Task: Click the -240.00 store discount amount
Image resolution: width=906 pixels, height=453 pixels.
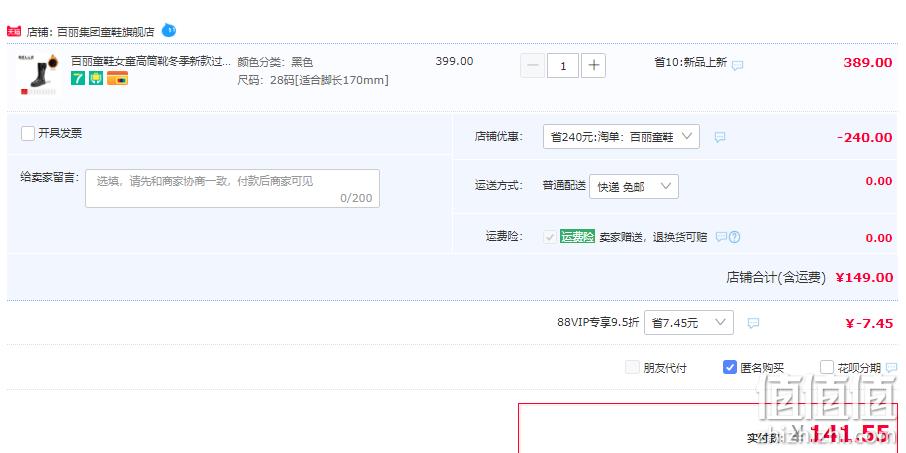Action: tap(864, 138)
